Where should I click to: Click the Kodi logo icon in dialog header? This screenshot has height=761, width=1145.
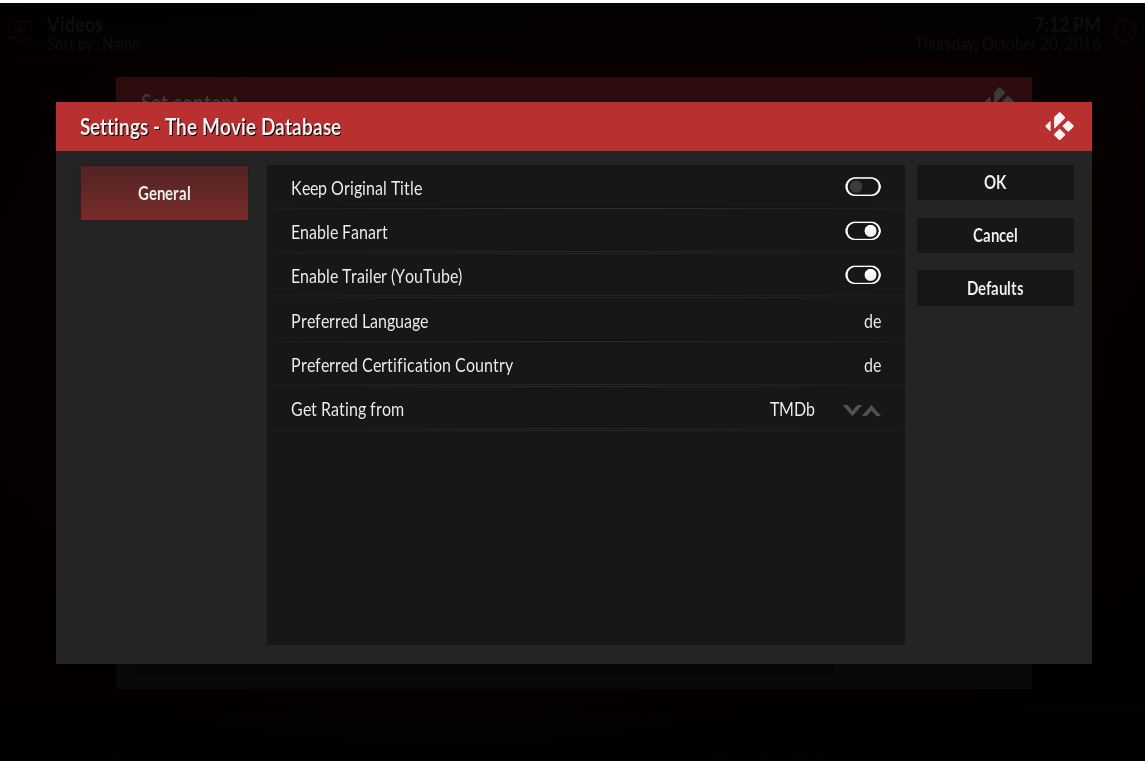(1059, 126)
